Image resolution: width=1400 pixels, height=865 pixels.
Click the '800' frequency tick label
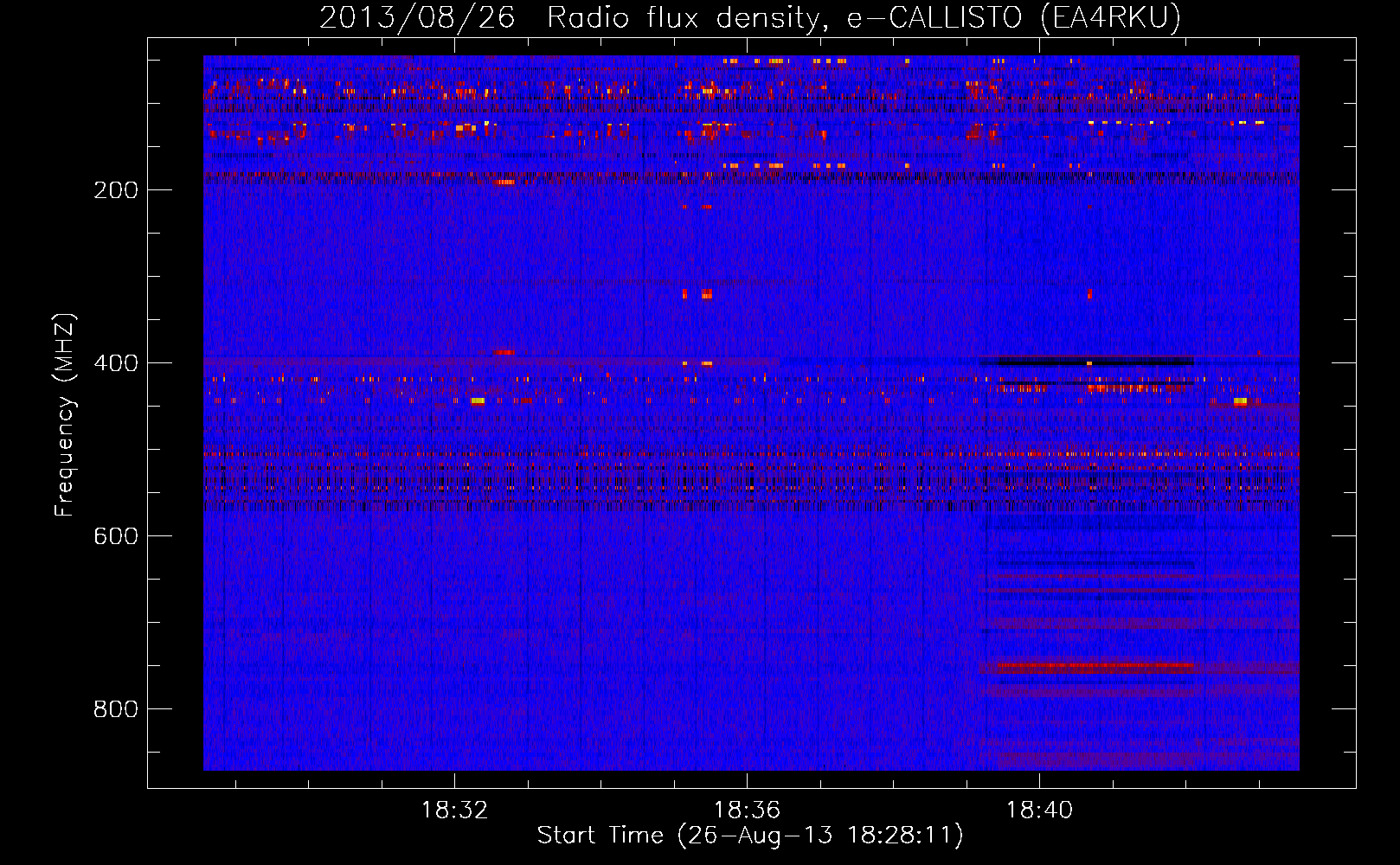coord(116,709)
